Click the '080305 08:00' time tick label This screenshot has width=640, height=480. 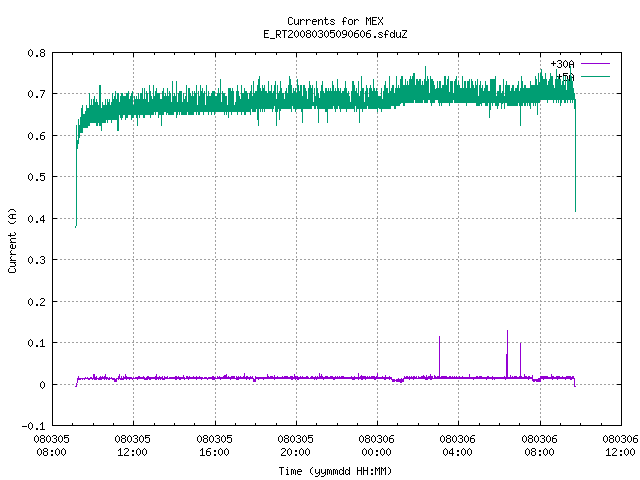pos(51,446)
